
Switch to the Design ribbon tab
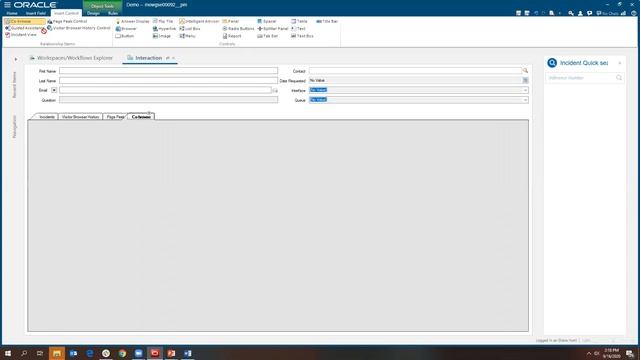pyautogui.click(x=93, y=13)
